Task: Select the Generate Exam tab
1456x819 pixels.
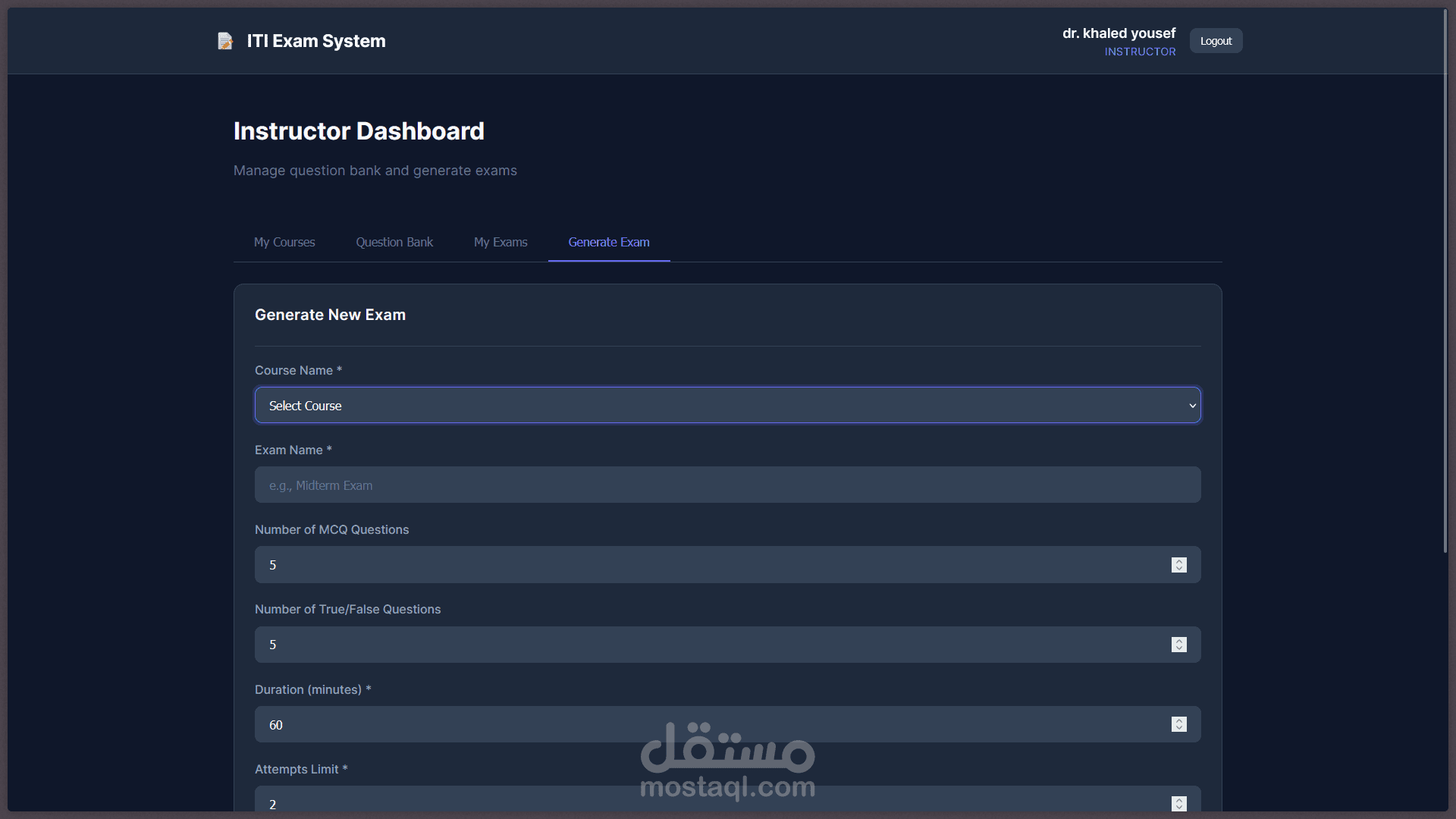Action: click(x=609, y=242)
